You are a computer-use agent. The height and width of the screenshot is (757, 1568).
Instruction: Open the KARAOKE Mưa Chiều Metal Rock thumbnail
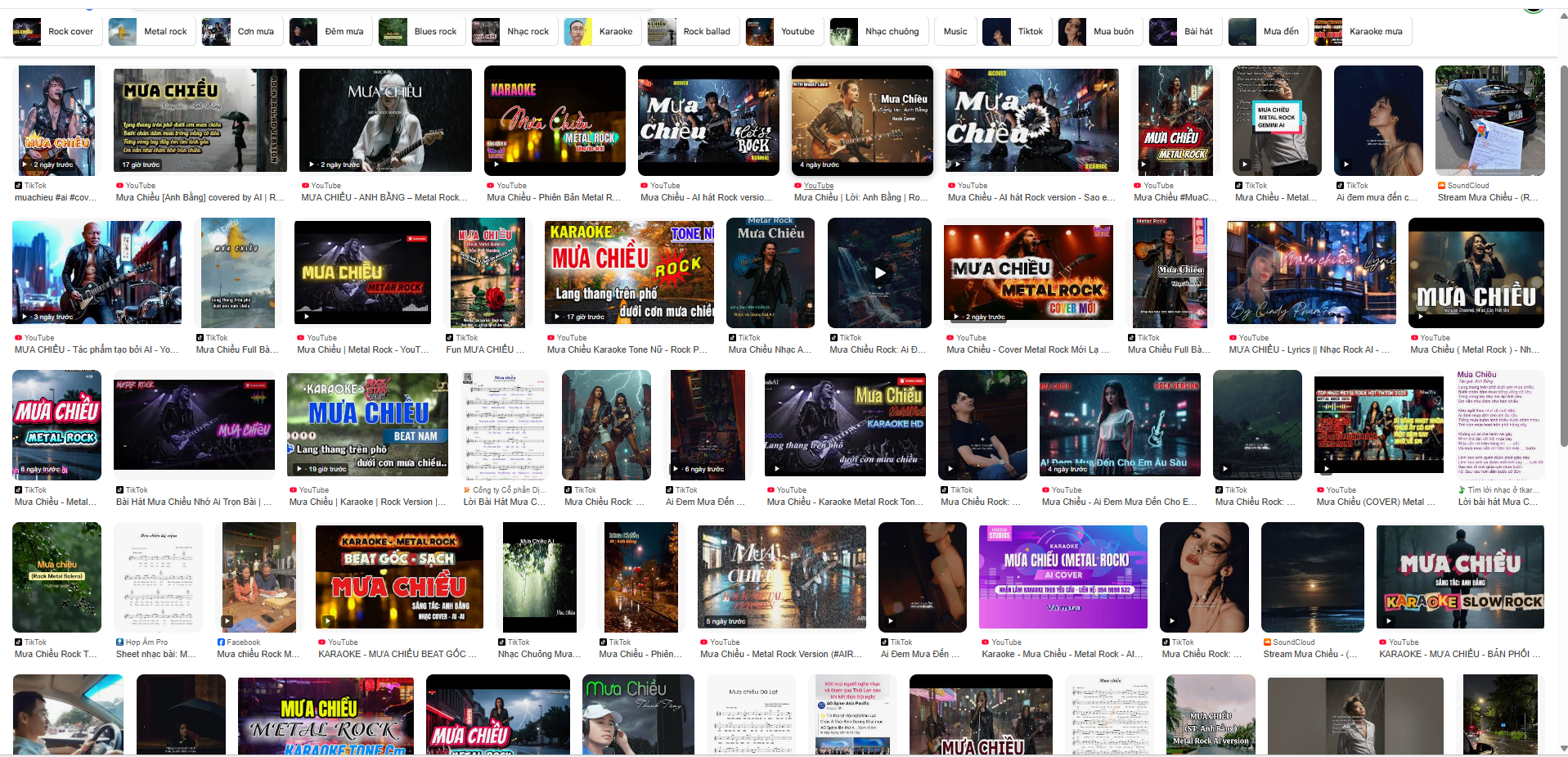coord(555,121)
